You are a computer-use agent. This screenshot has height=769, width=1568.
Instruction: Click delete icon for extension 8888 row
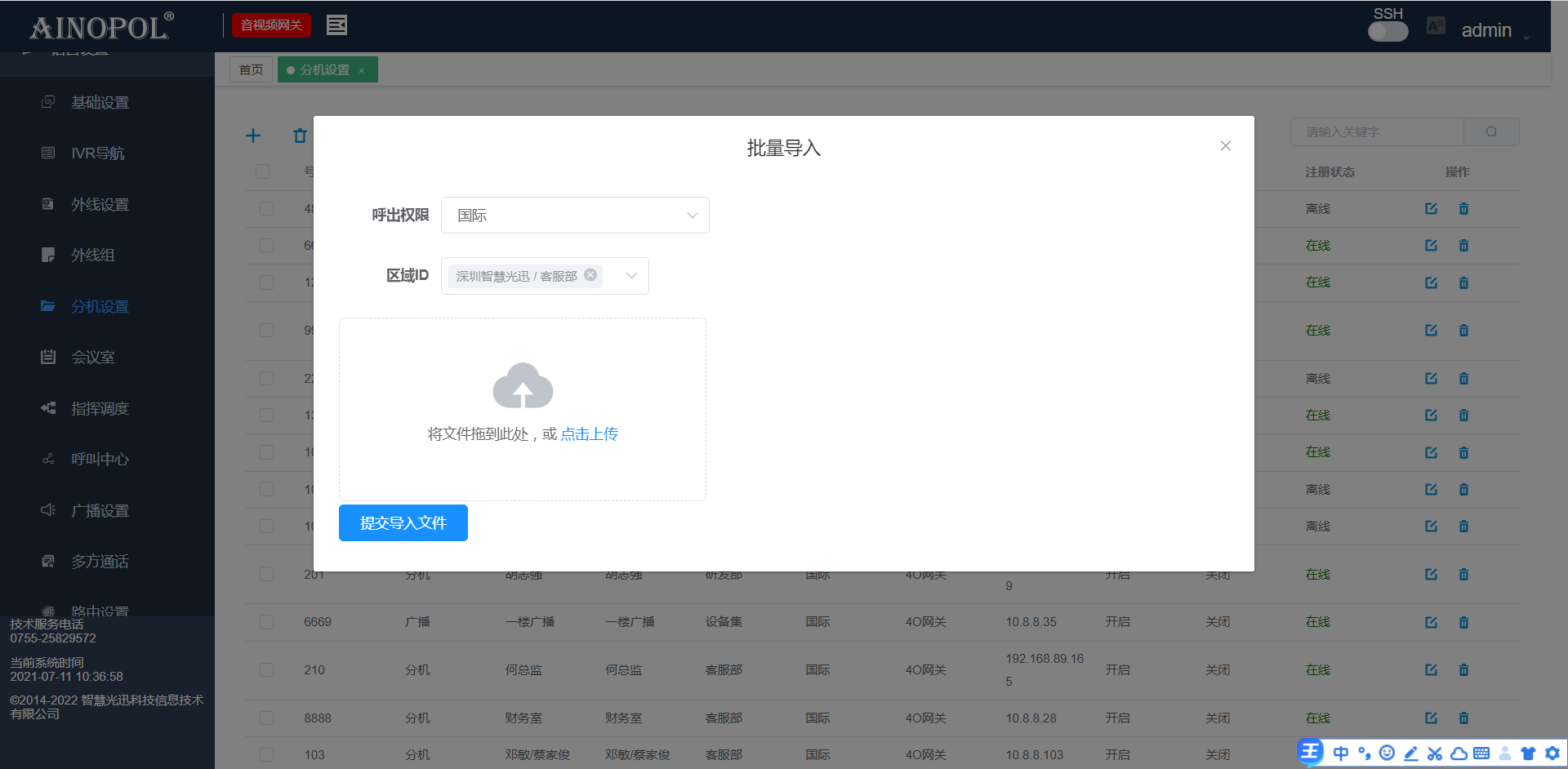pyautogui.click(x=1463, y=718)
